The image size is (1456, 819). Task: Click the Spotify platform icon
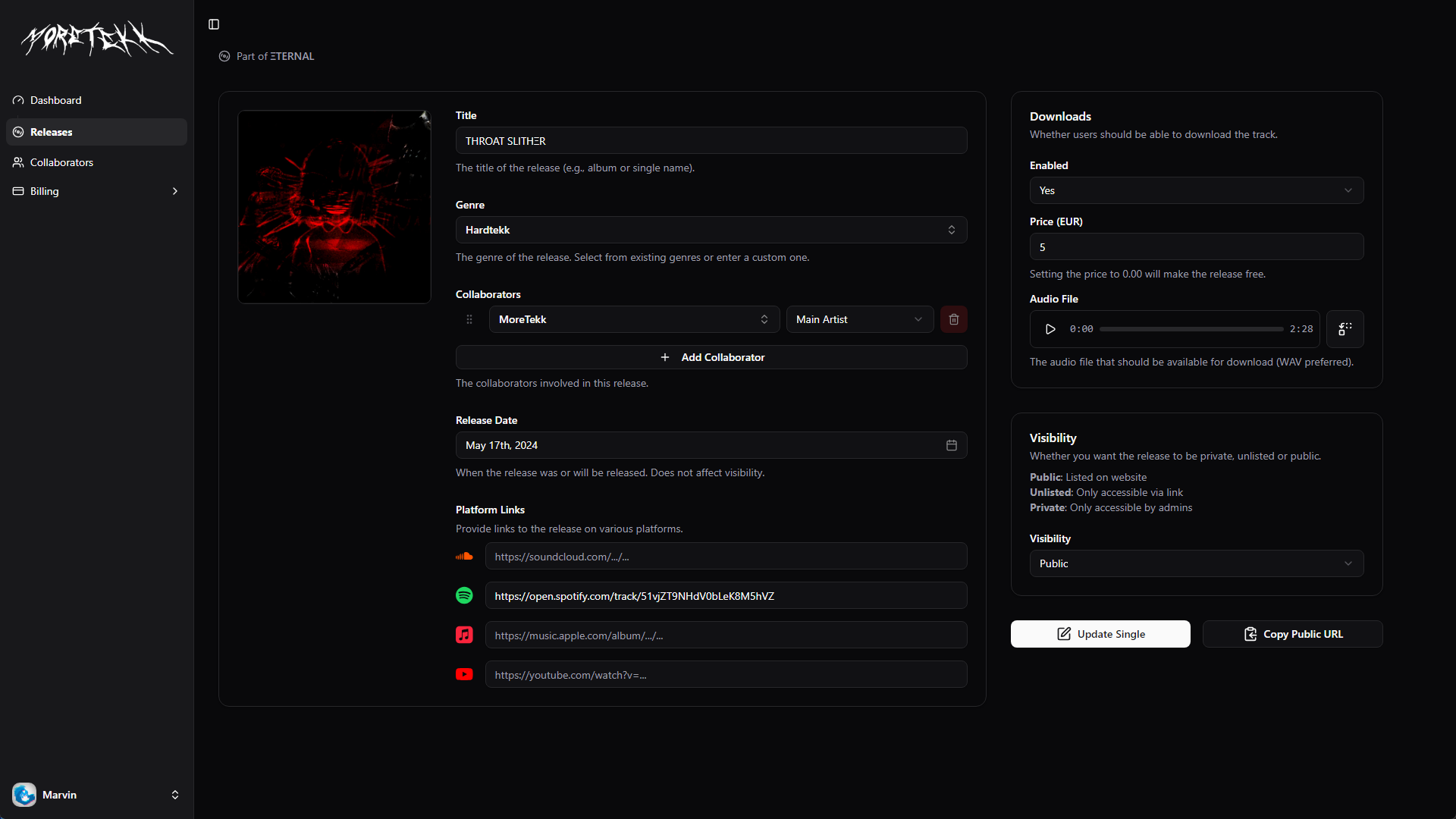(x=464, y=595)
